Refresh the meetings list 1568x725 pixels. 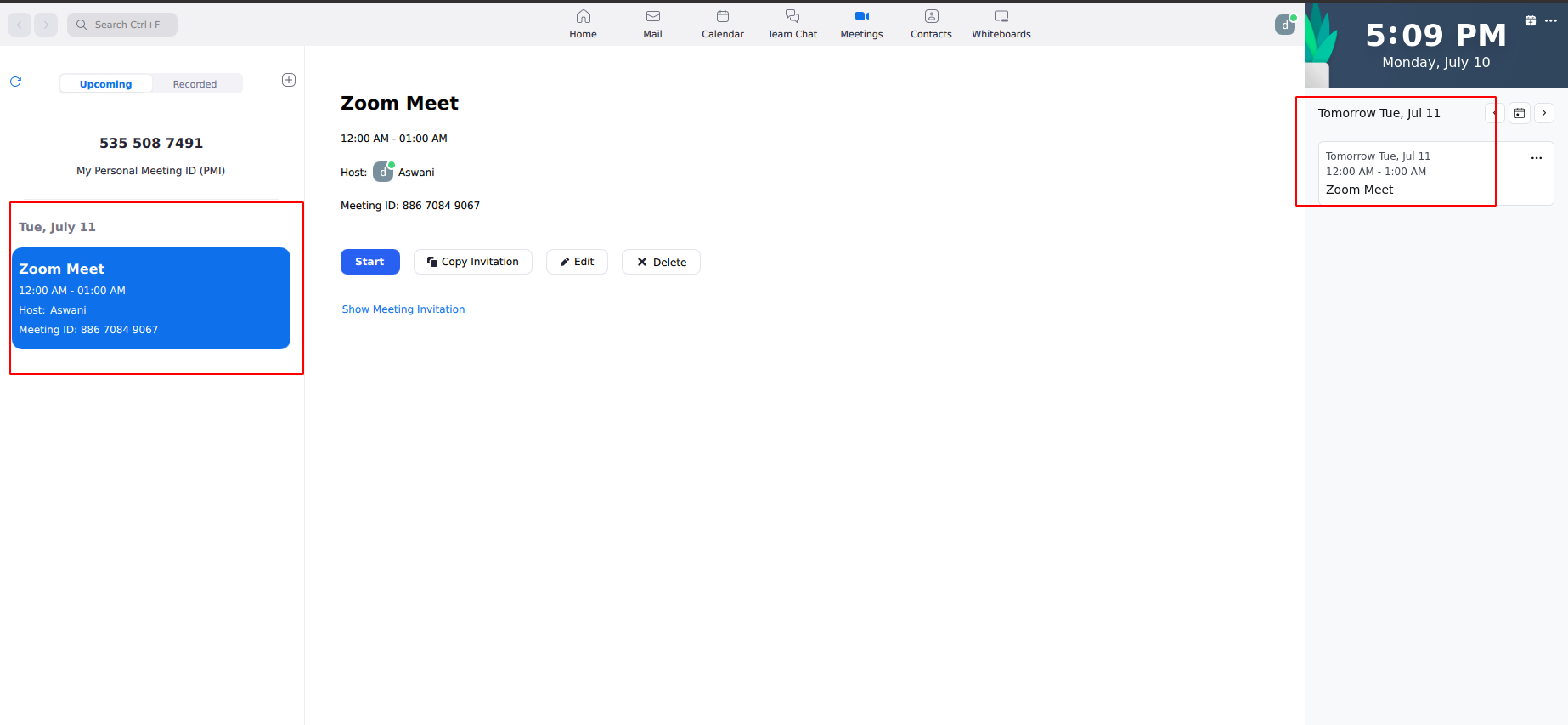tap(15, 82)
